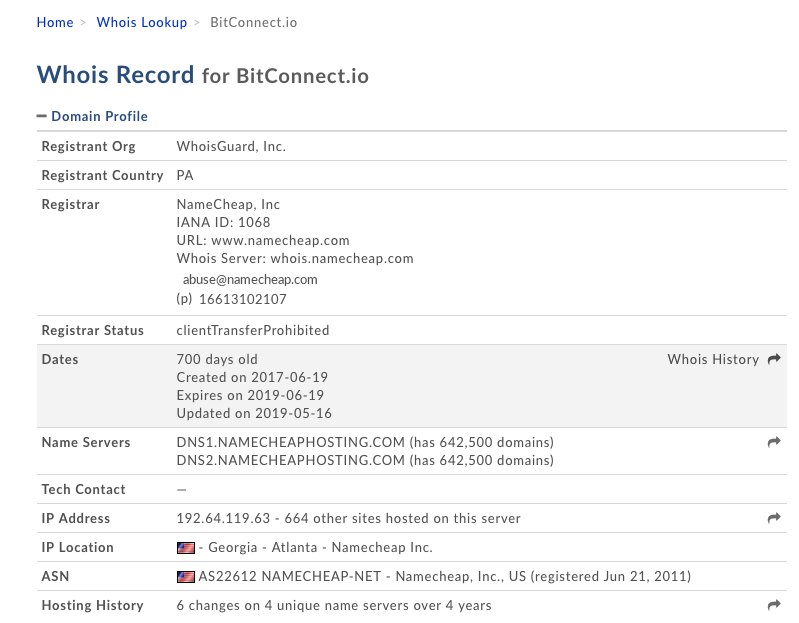Screen dimensions: 799x623
Task: Click the US flag in ASN row
Action: [x=185, y=577]
